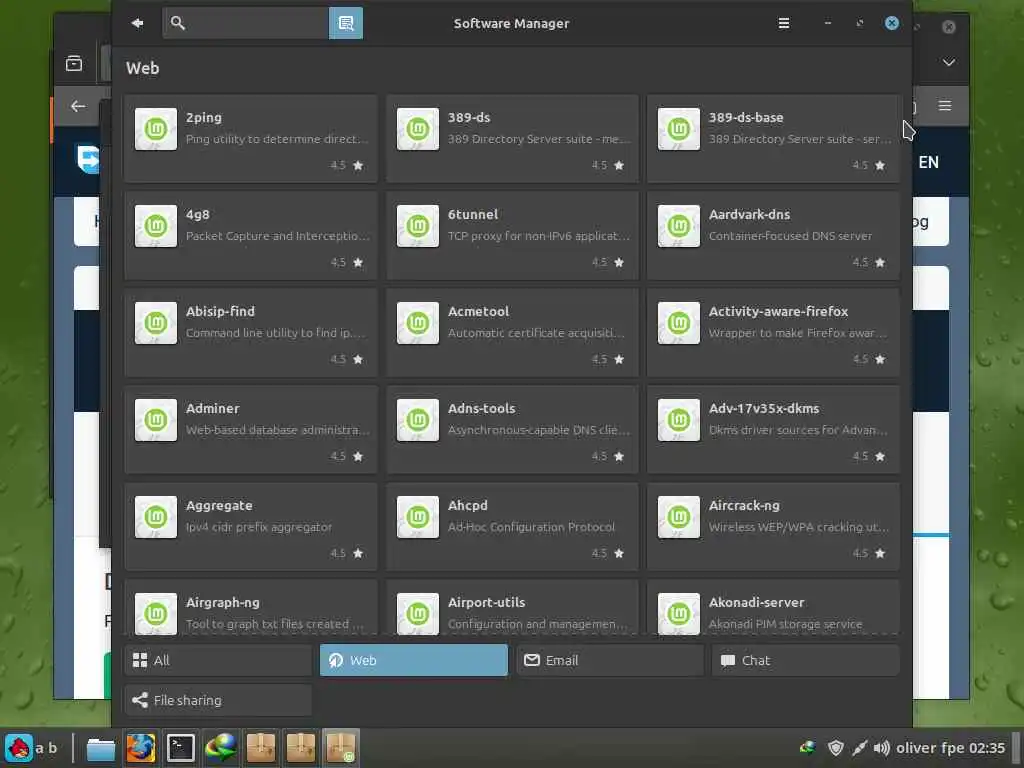The image size is (1024, 768).
Task: Click the Airport-utils package icon
Action: click(418, 613)
